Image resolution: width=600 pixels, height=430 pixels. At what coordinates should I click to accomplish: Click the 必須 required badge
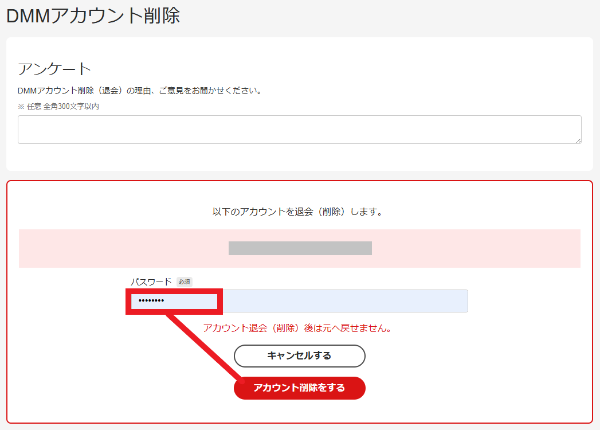click(x=184, y=282)
